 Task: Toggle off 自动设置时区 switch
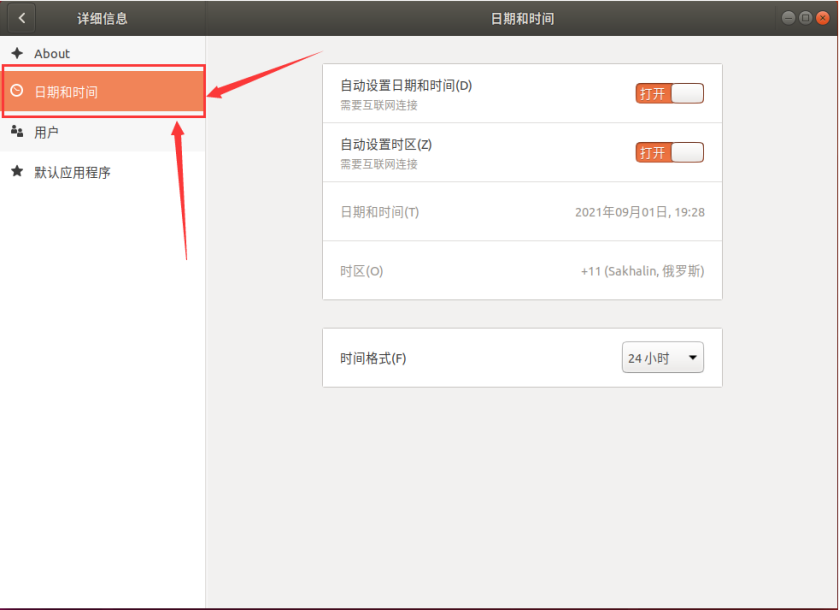[670, 153]
